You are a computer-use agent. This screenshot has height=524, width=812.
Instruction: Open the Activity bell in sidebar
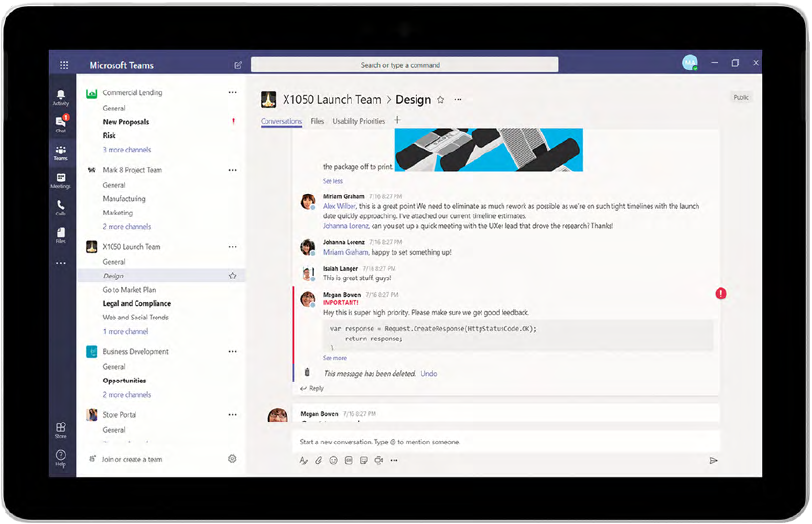tap(61, 97)
